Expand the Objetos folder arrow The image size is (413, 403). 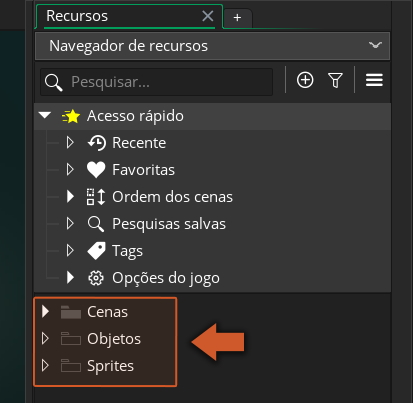coord(45,339)
